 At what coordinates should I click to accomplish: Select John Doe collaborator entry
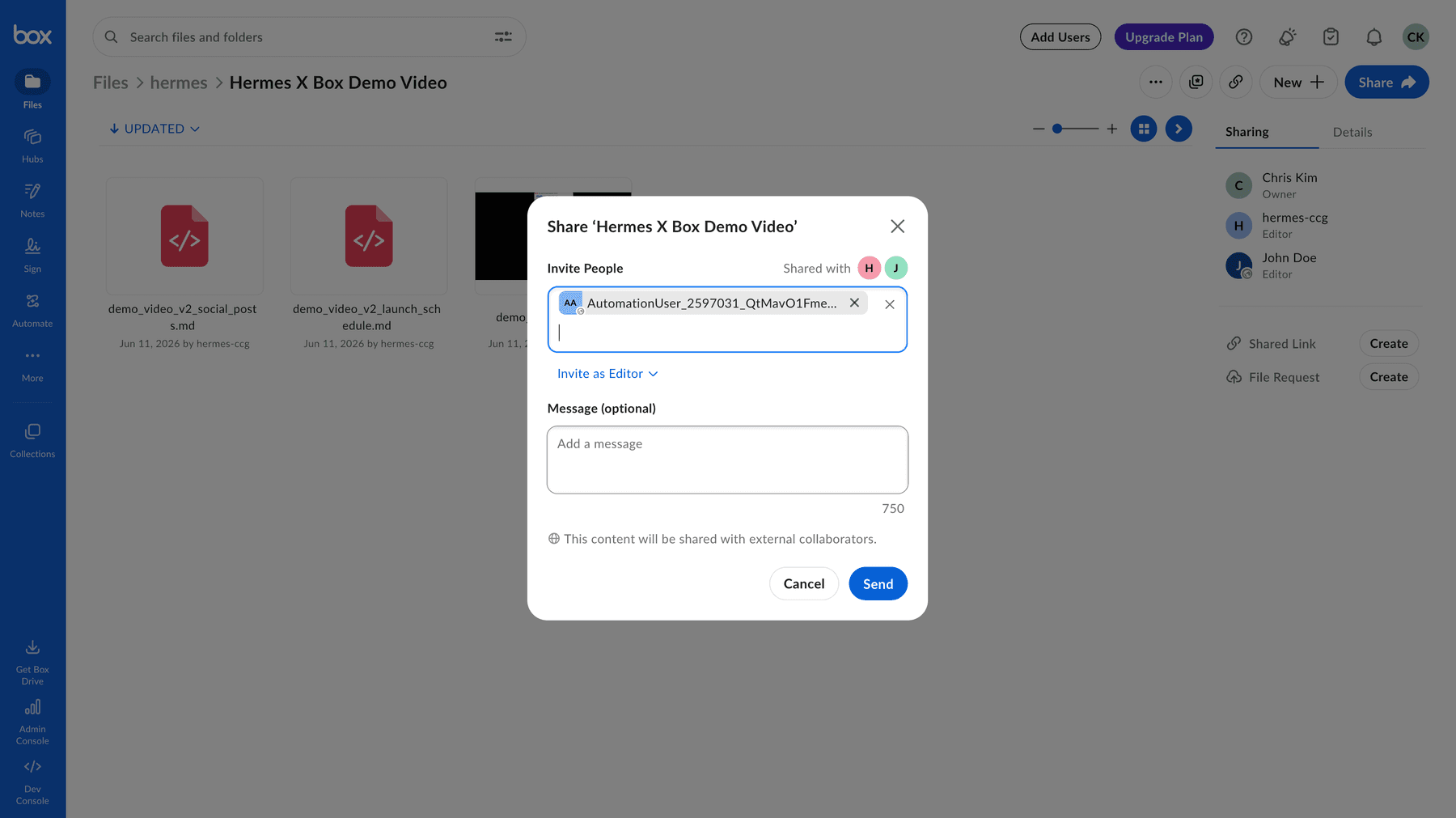point(1320,265)
